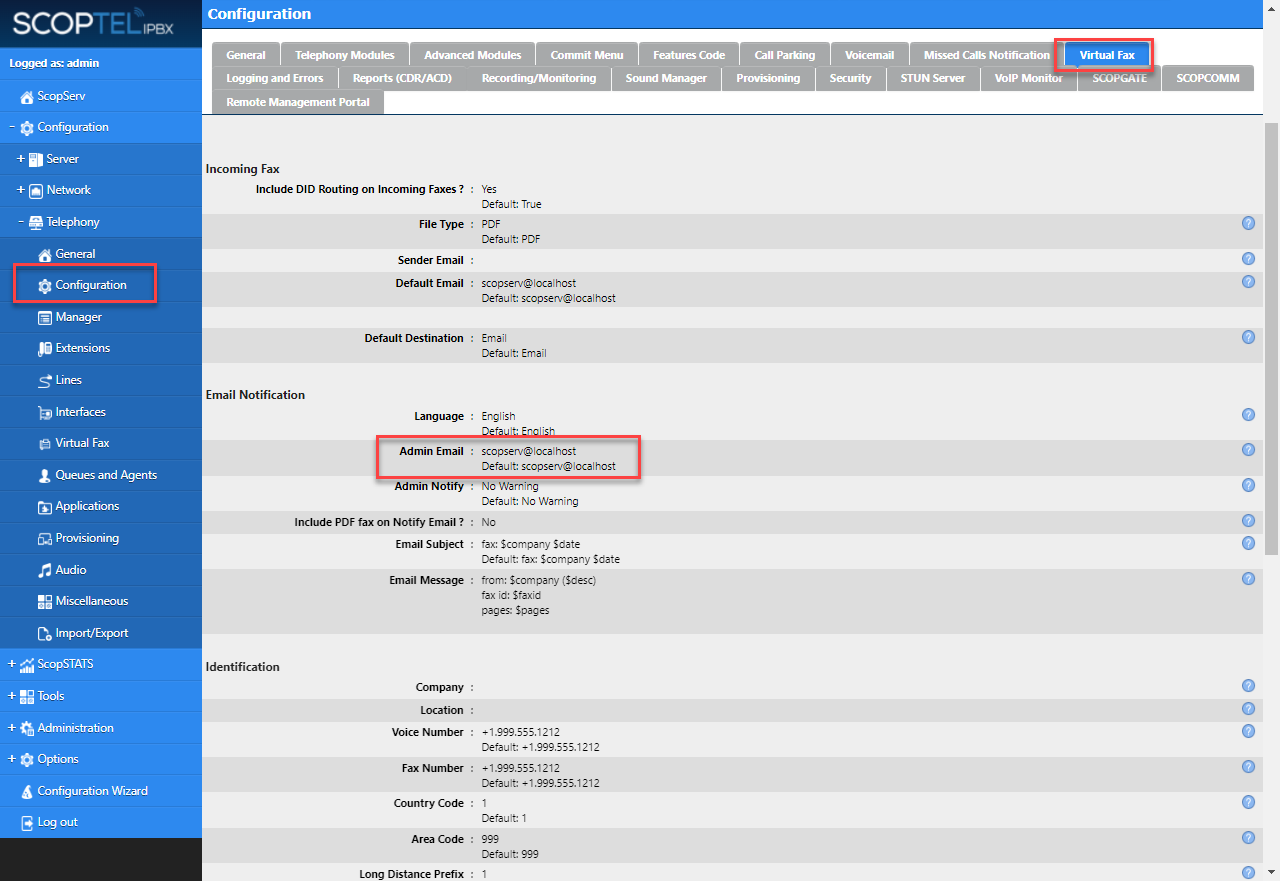Click the Extensions phone icon in sidebar

pyautogui.click(x=45, y=349)
